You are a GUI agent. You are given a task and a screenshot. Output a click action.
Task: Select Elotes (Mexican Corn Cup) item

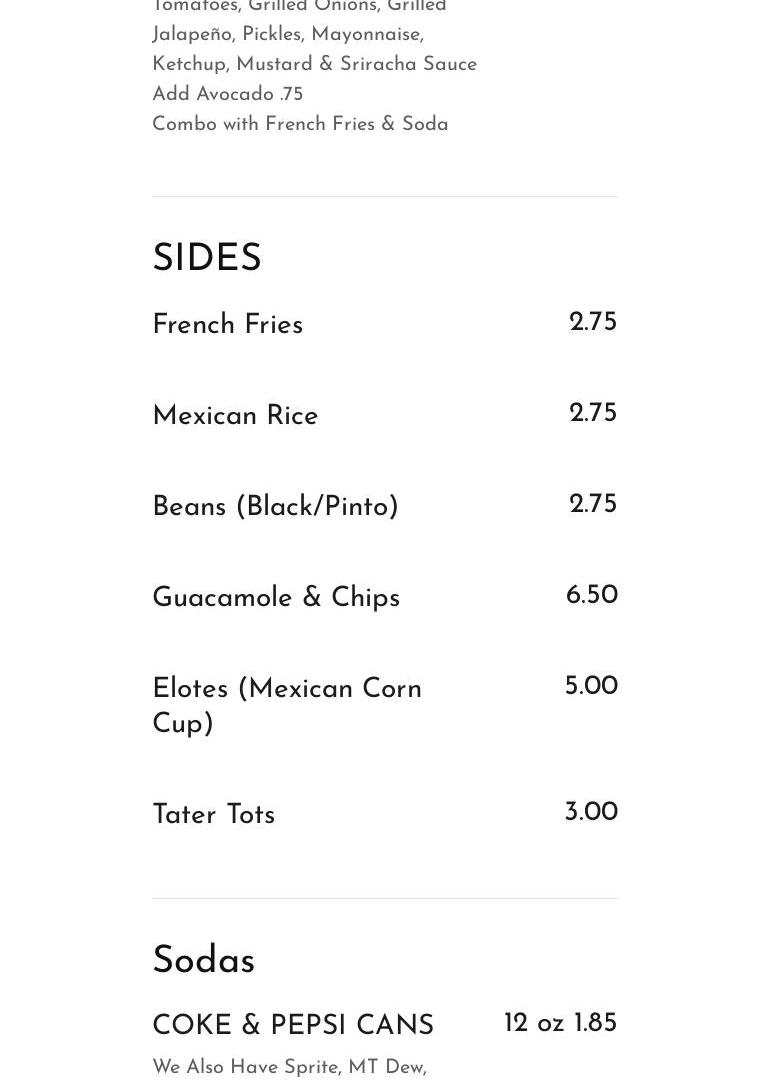287,706
